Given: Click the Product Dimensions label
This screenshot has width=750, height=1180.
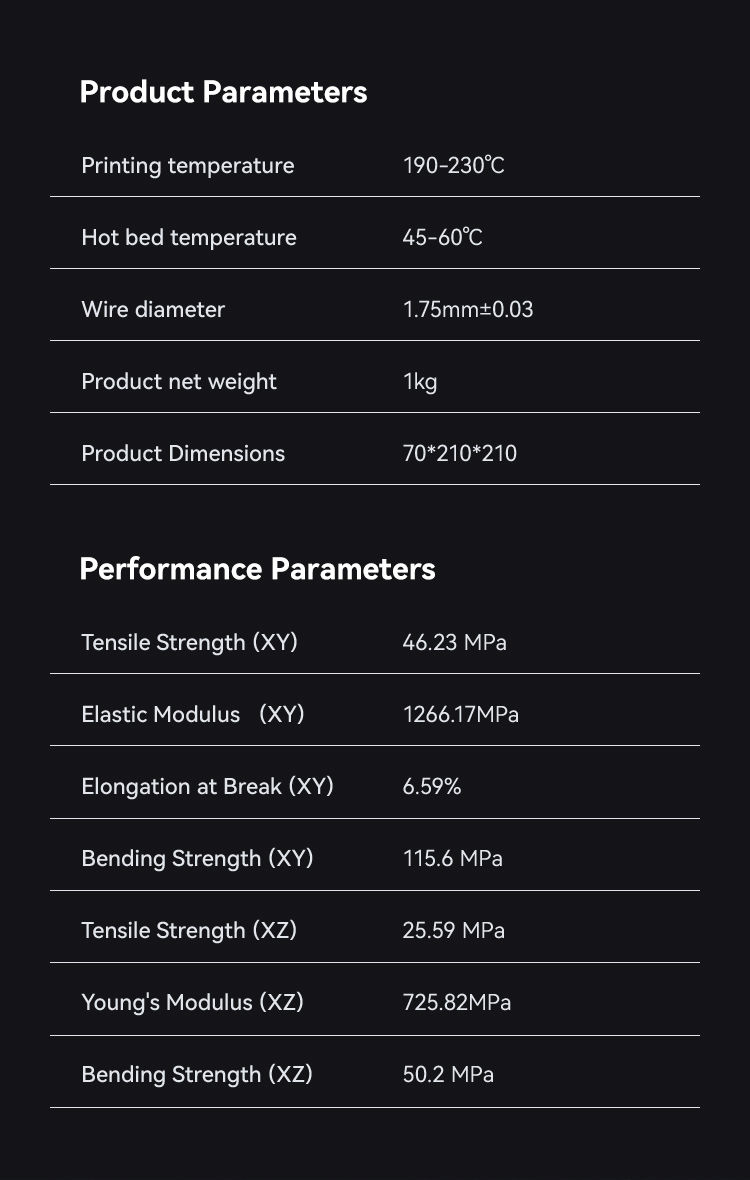Looking at the screenshot, I should (x=183, y=454).
